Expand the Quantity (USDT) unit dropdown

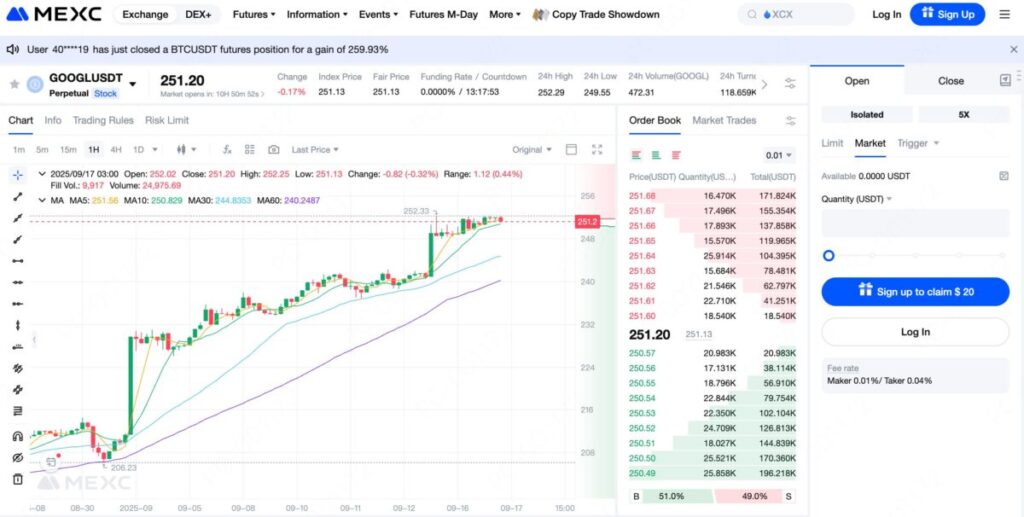857,198
